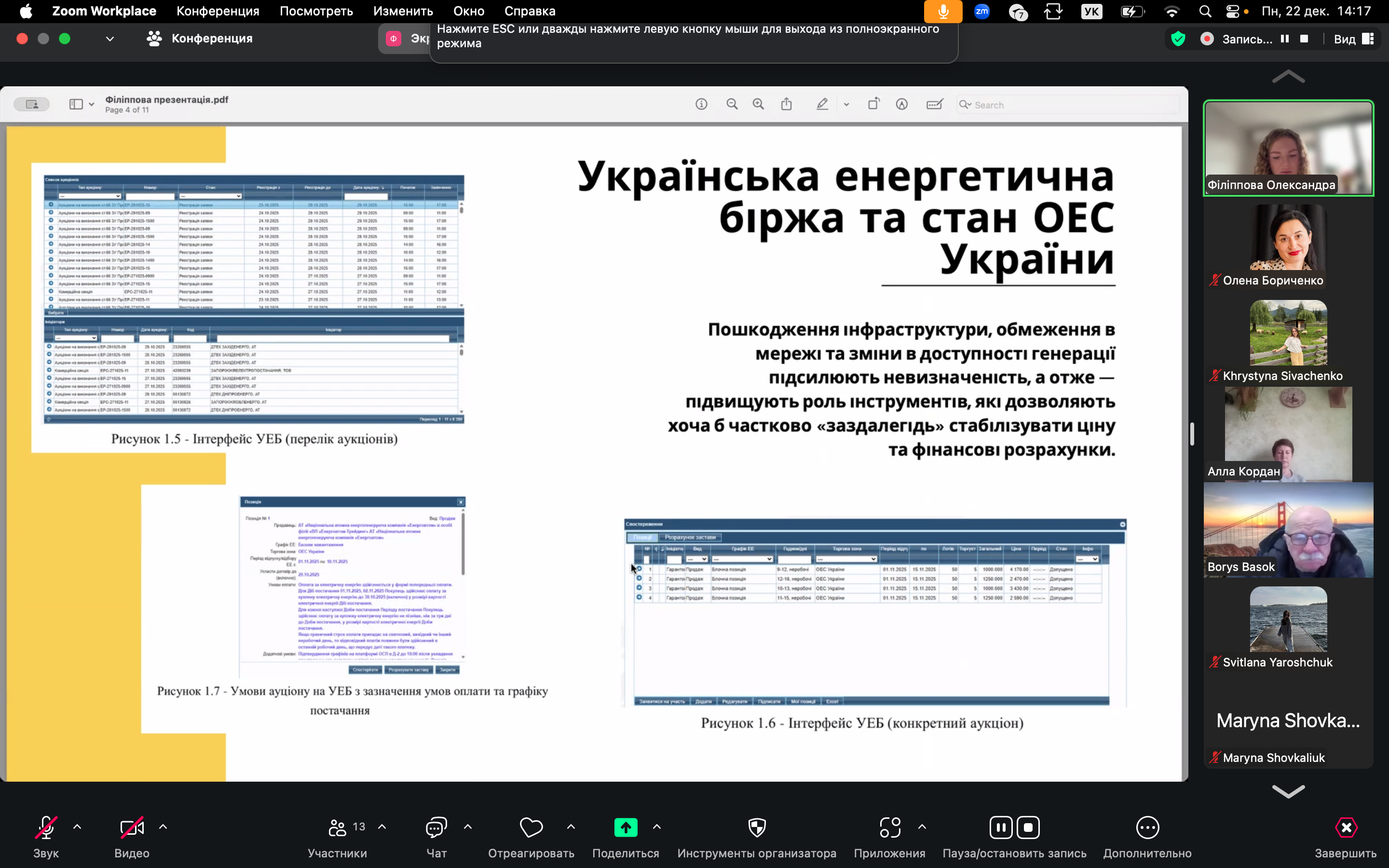Click the Отреагировать heart icon
This screenshot has width=1389, height=868.
pyautogui.click(x=531, y=828)
